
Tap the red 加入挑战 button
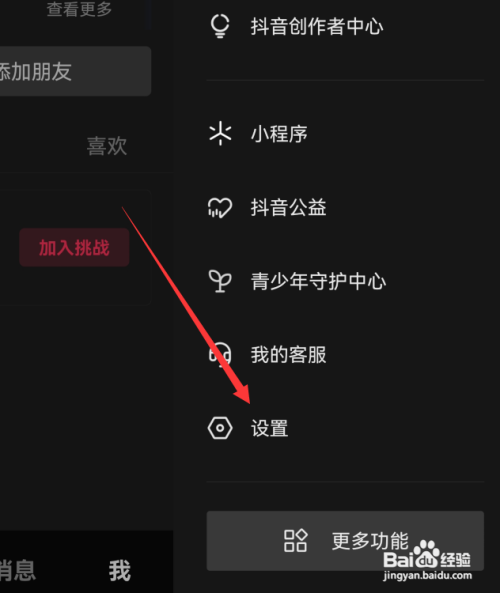(74, 247)
